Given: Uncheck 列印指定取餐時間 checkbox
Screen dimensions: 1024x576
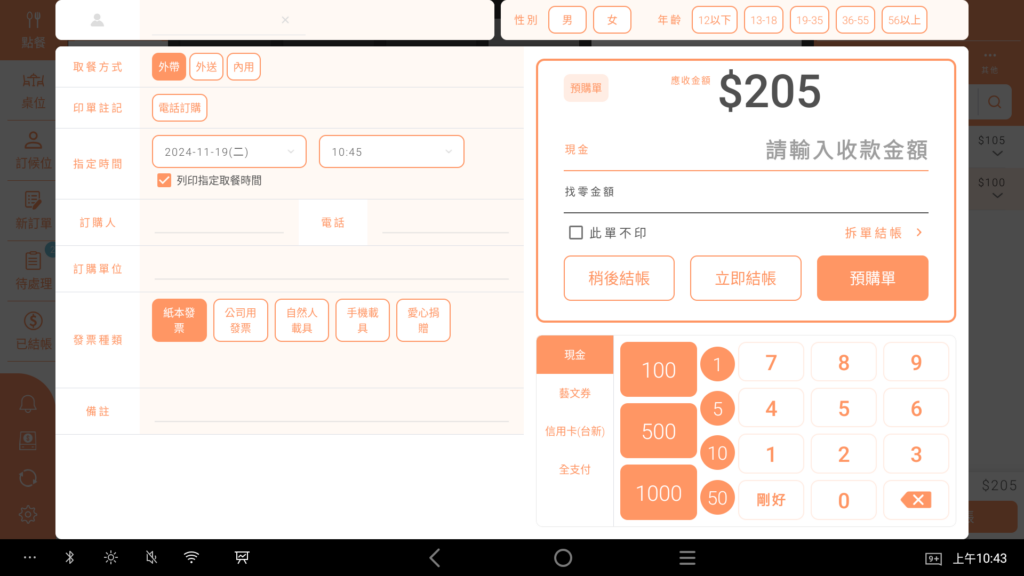Looking at the screenshot, I should [164, 181].
